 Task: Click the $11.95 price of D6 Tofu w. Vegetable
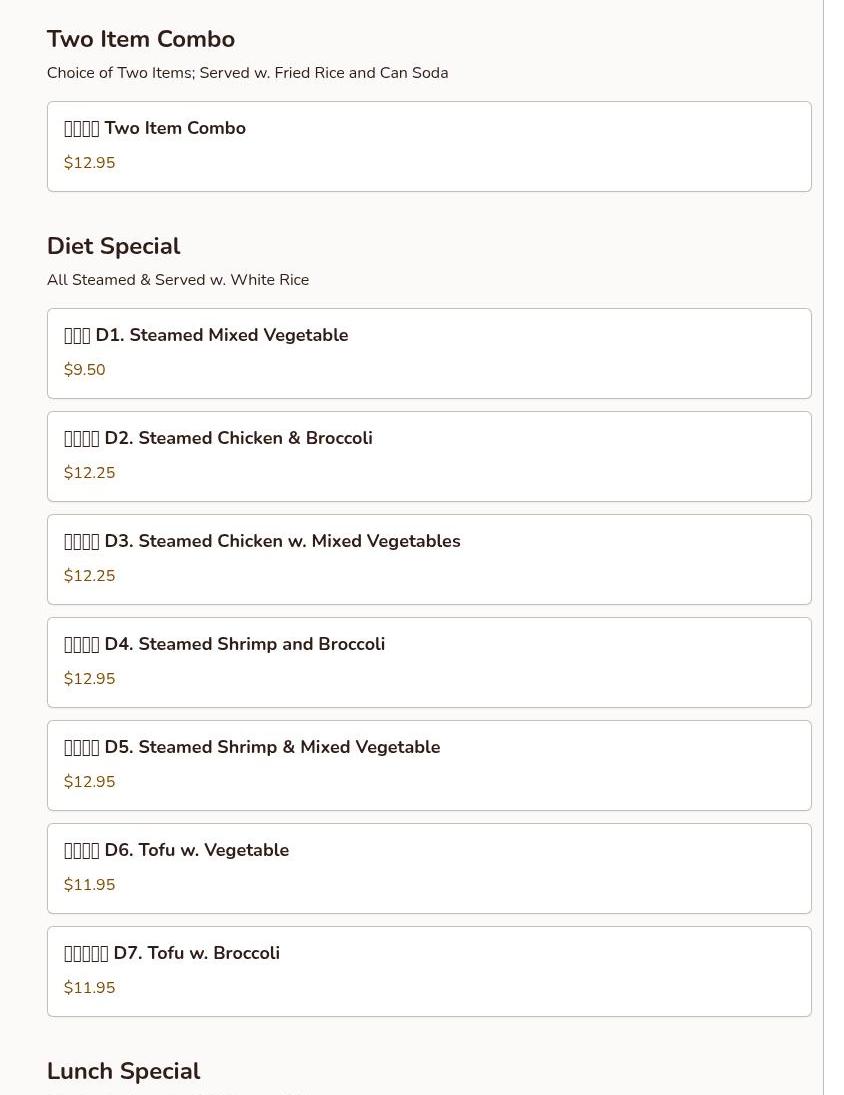(89, 885)
